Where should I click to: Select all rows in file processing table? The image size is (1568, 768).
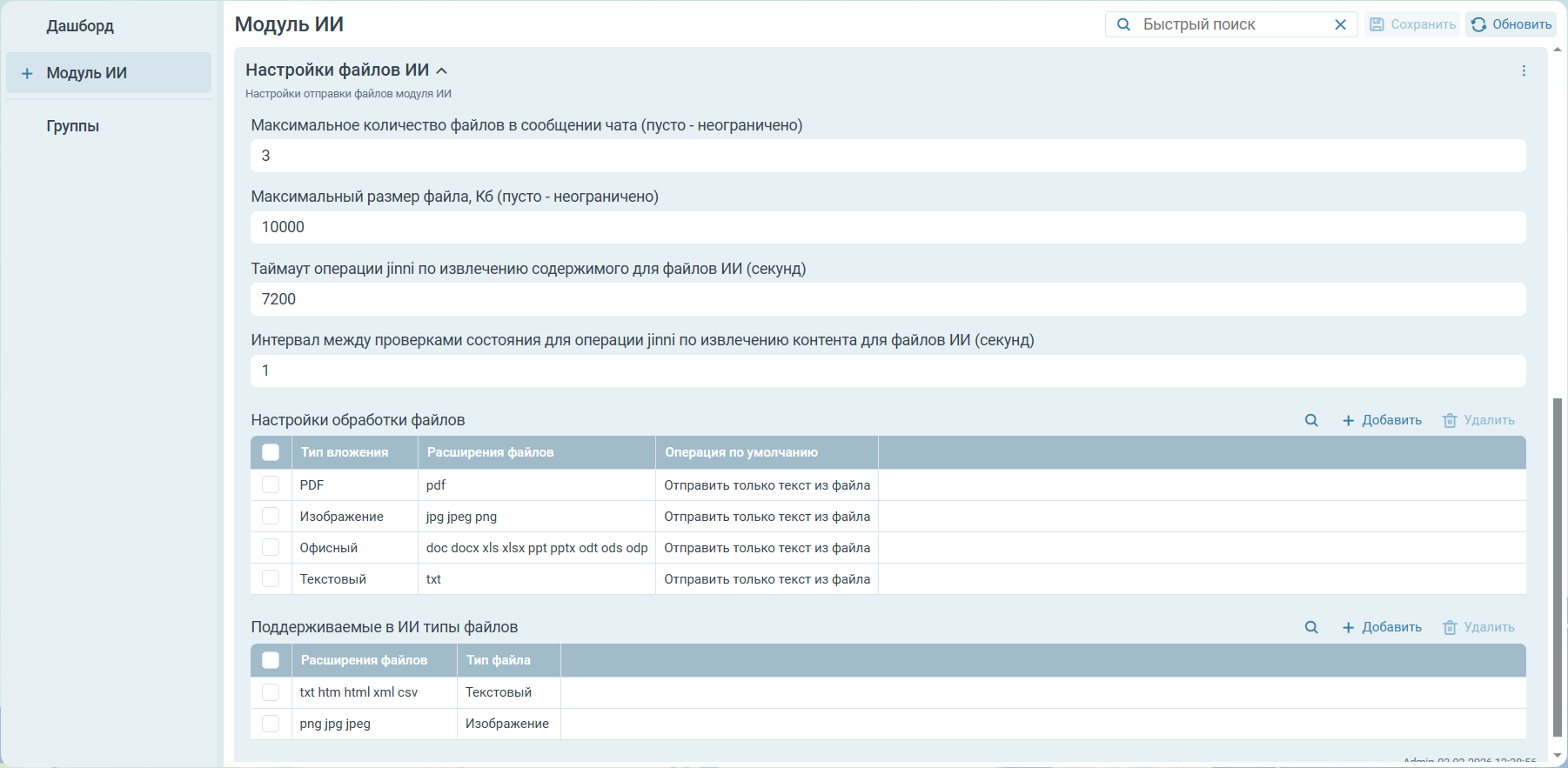tap(271, 452)
